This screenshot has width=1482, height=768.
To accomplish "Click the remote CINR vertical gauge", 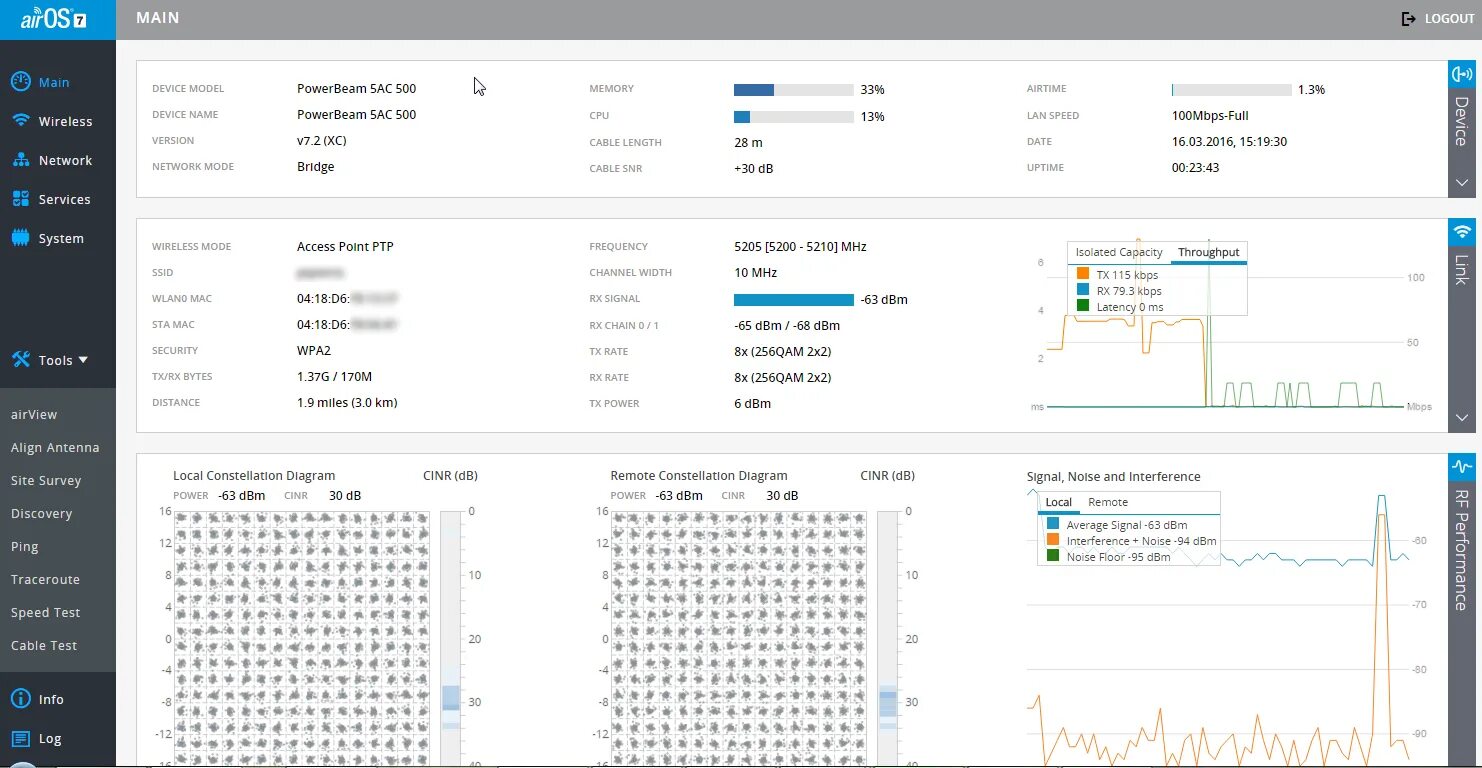I will (888, 638).
